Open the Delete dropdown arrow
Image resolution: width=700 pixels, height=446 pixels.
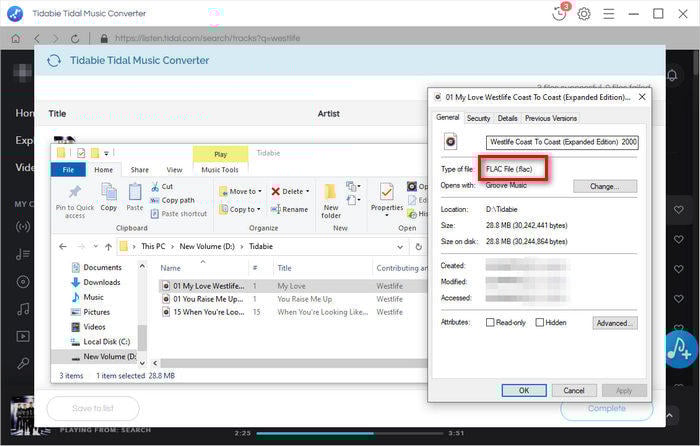point(308,192)
